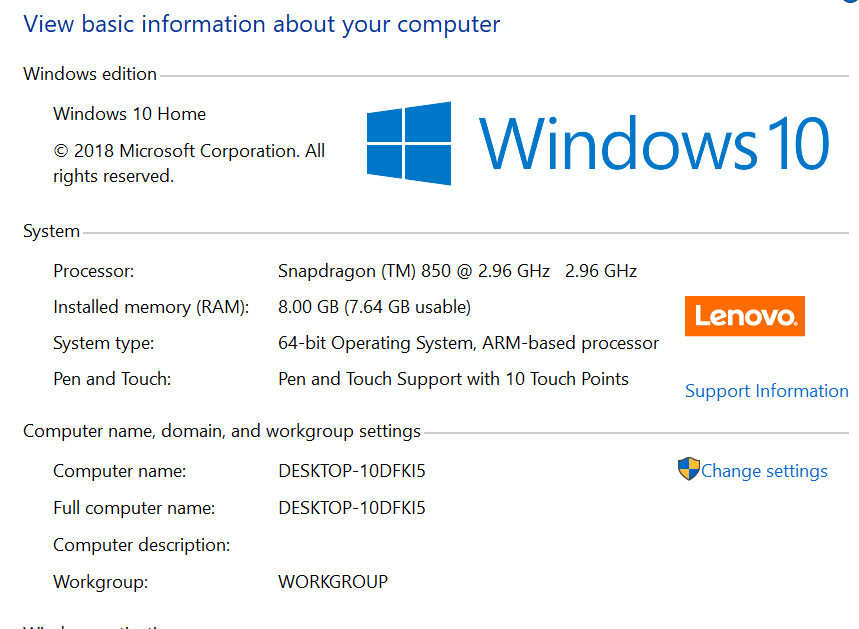859x629 pixels.
Task: Click the computer name, domain, workgroup heading
Action: point(222,432)
